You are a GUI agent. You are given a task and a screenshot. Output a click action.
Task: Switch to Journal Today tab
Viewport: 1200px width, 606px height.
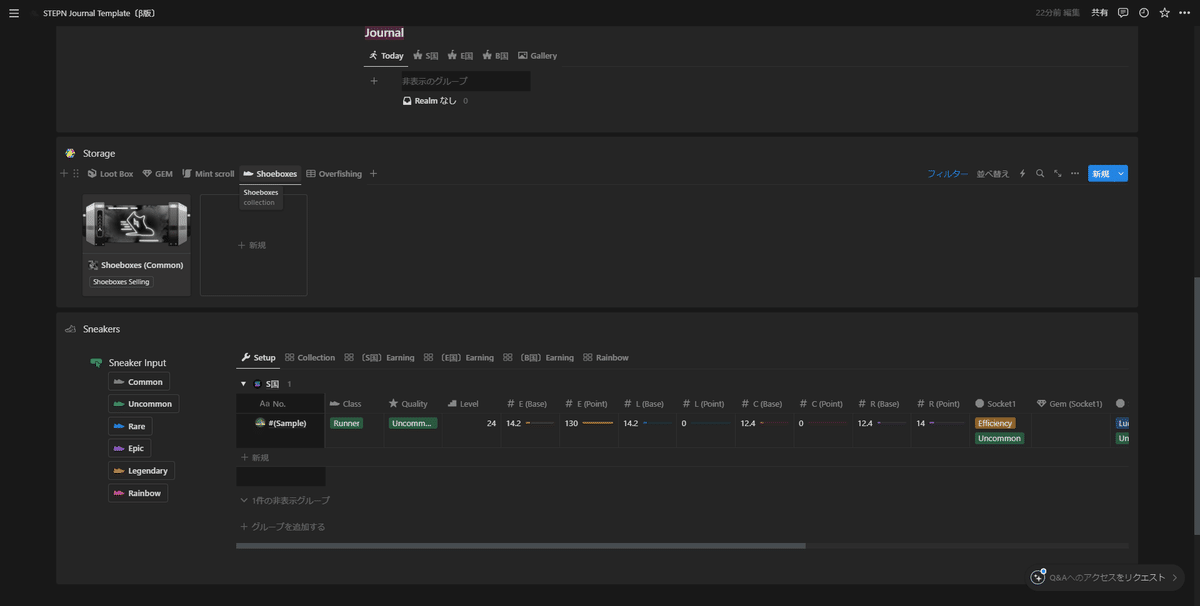click(386, 56)
